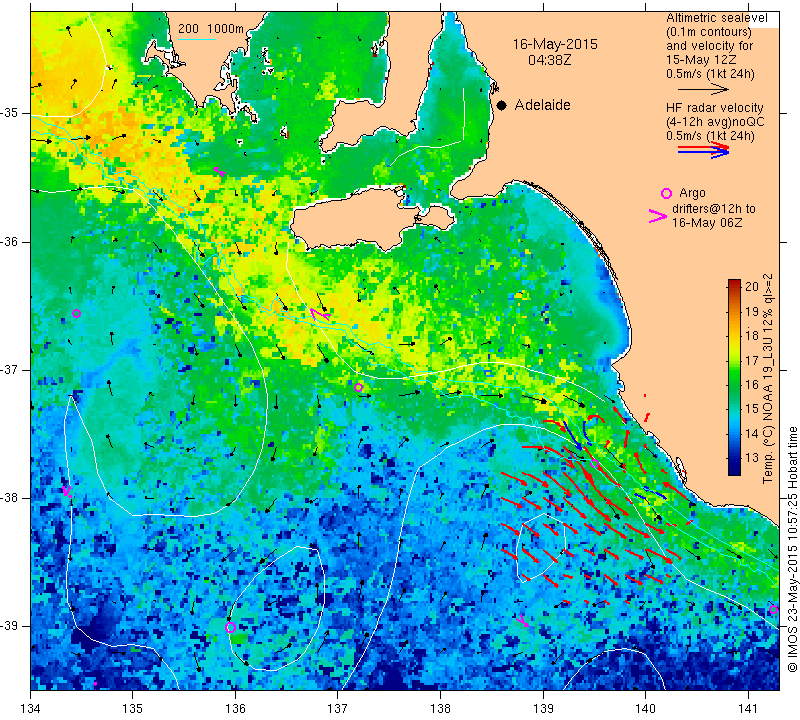Select the latitude axis label -35
Viewport: 800px width, 720px height.
(x=10, y=113)
